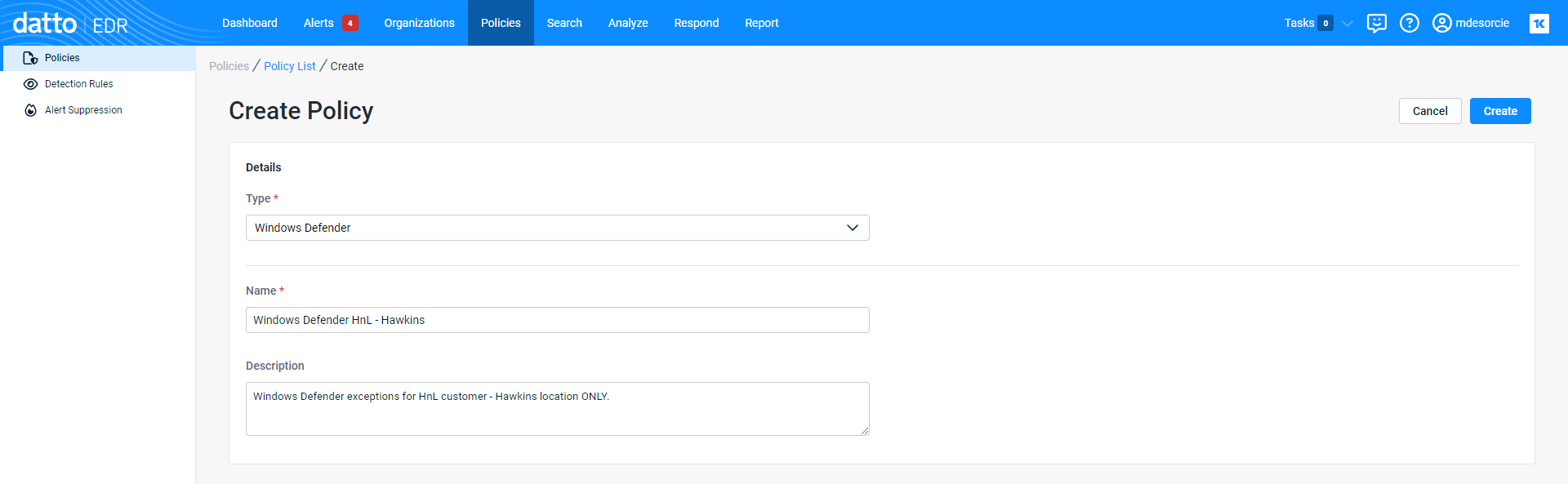The width and height of the screenshot is (1568, 484).
Task: Click the Create button
Action: click(x=1500, y=111)
